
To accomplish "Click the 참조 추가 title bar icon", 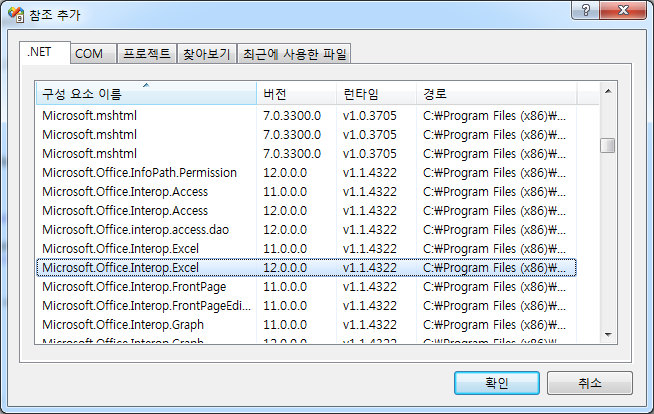I will pos(16,15).
